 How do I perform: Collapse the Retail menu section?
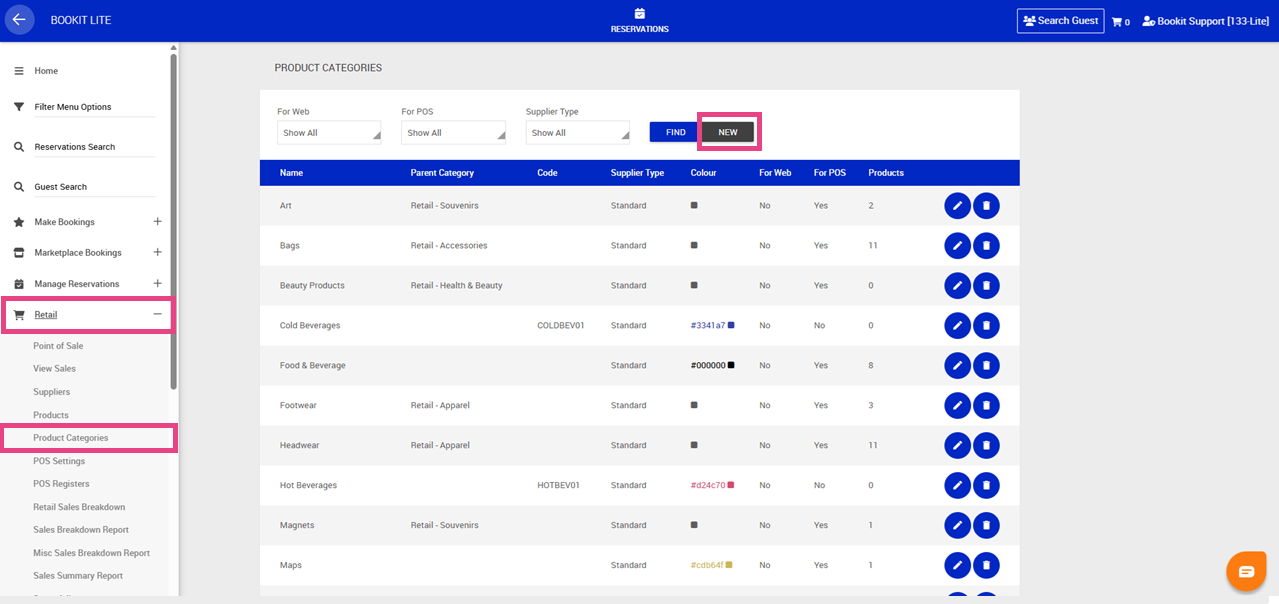point(157,315)
